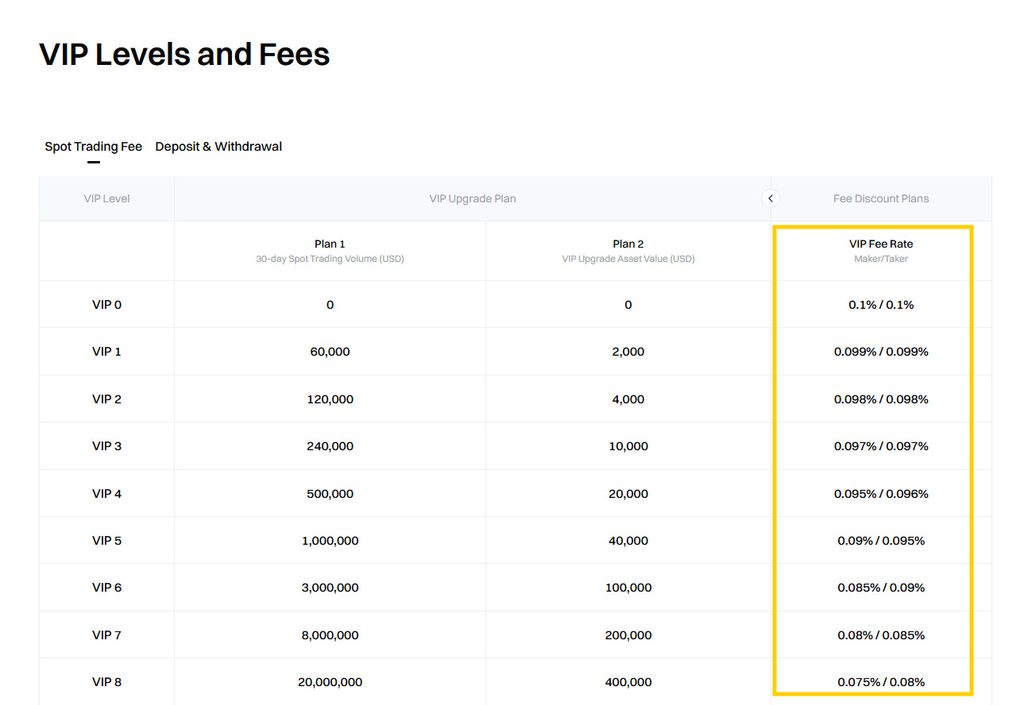Select the VIP 8 row label
The image size is (1024, 705).
(x=106, y=682)
